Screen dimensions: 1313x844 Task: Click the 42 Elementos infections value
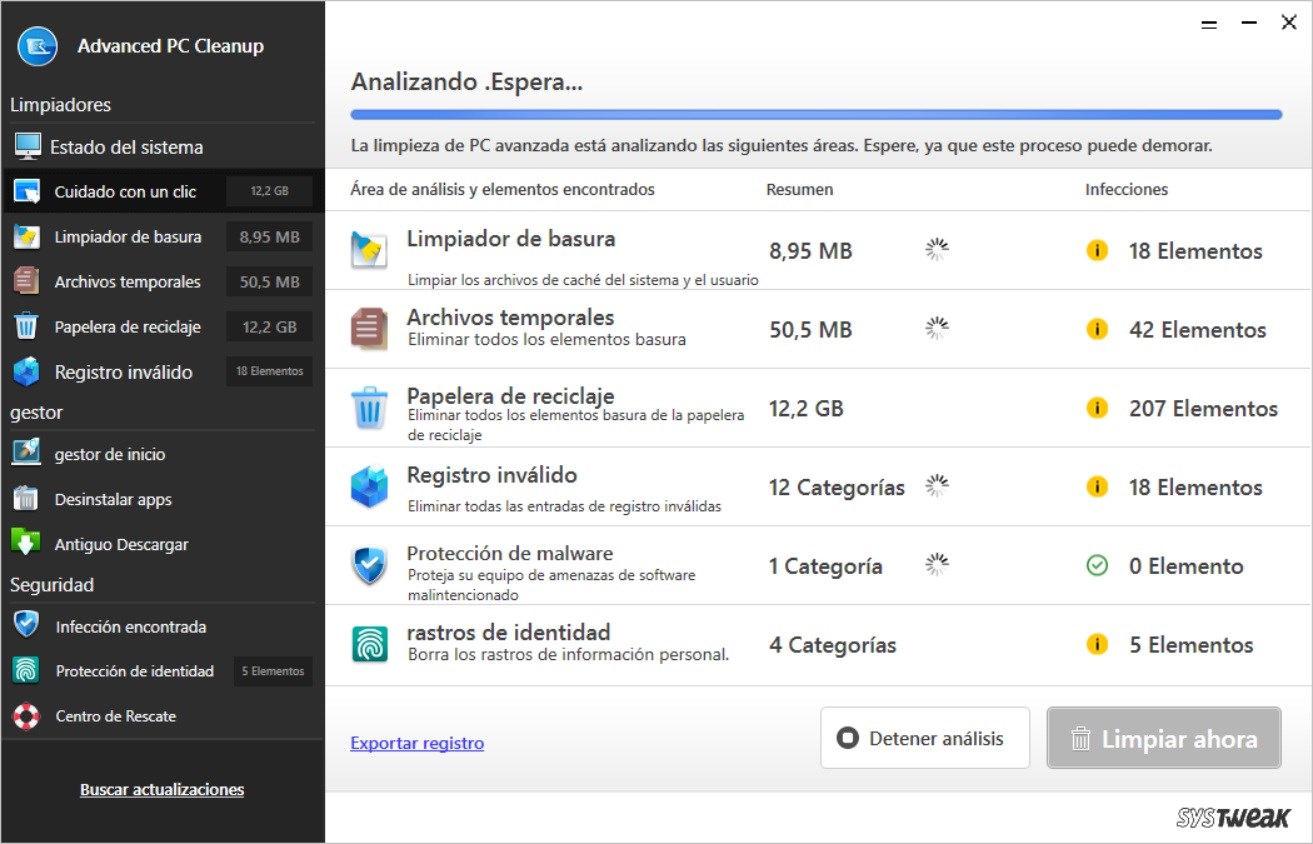(1198, 329)
